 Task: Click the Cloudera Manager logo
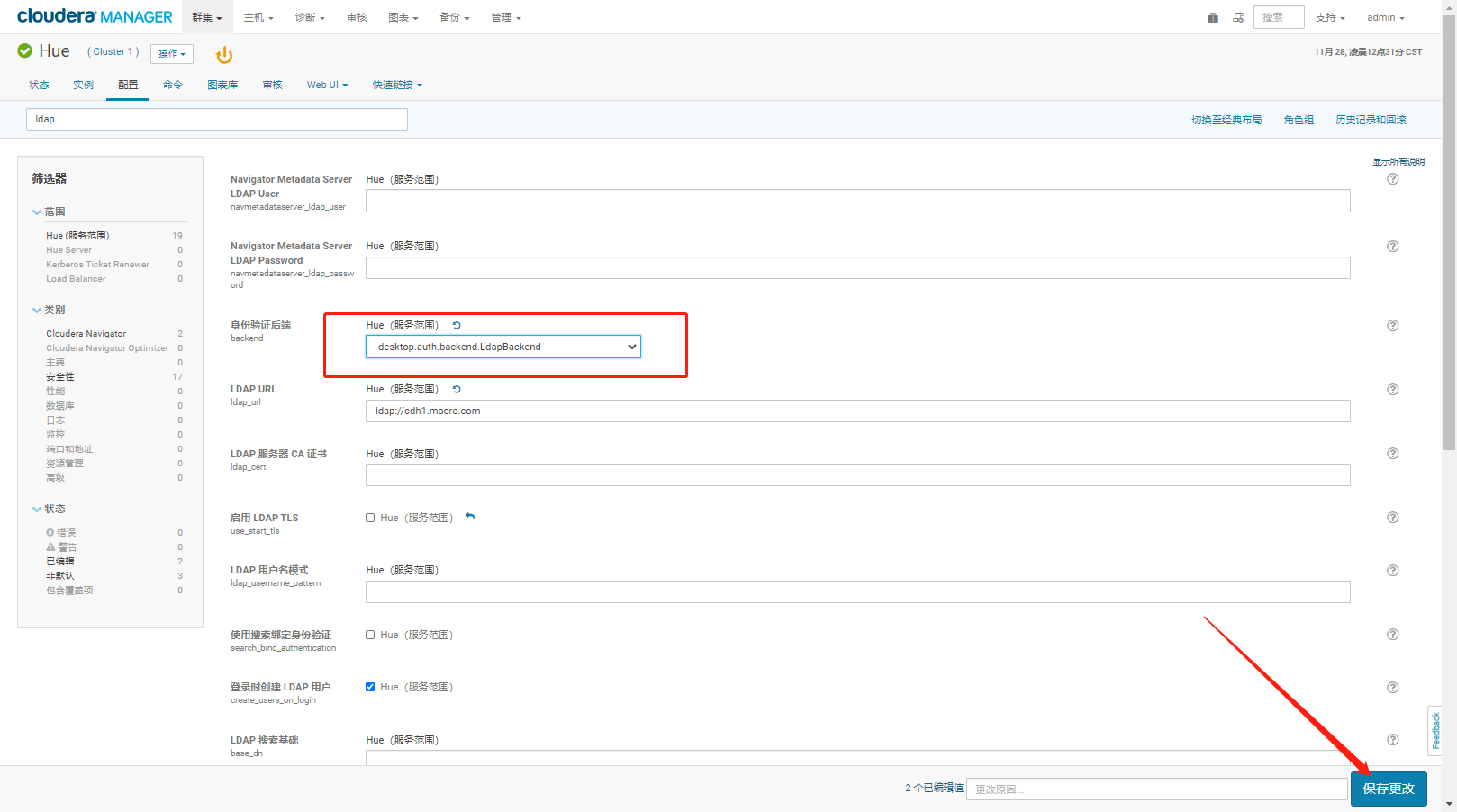pyautogui.click(x=95, y=16)
